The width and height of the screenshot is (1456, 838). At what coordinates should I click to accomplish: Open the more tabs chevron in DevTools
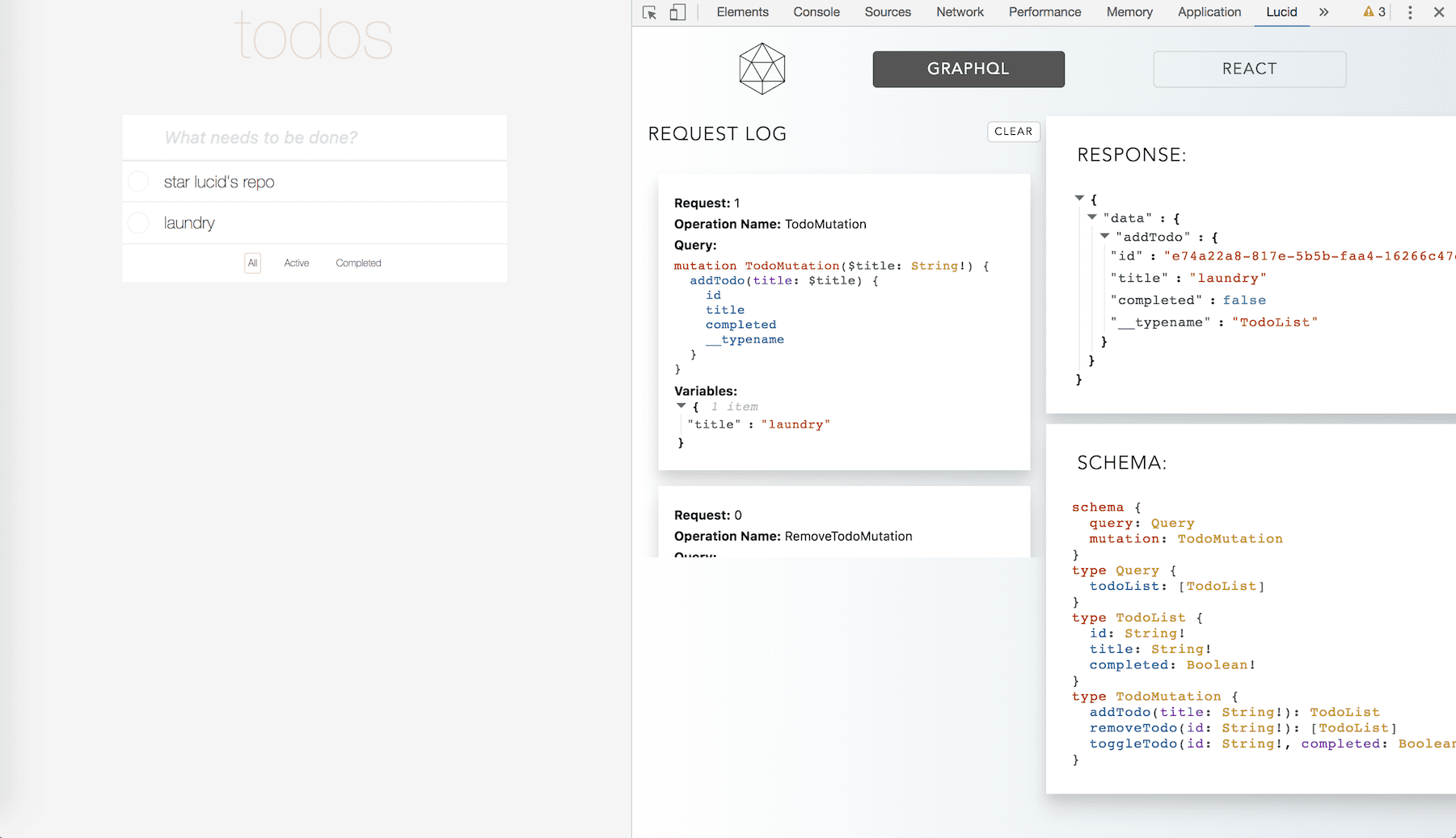coord(1323,12)
